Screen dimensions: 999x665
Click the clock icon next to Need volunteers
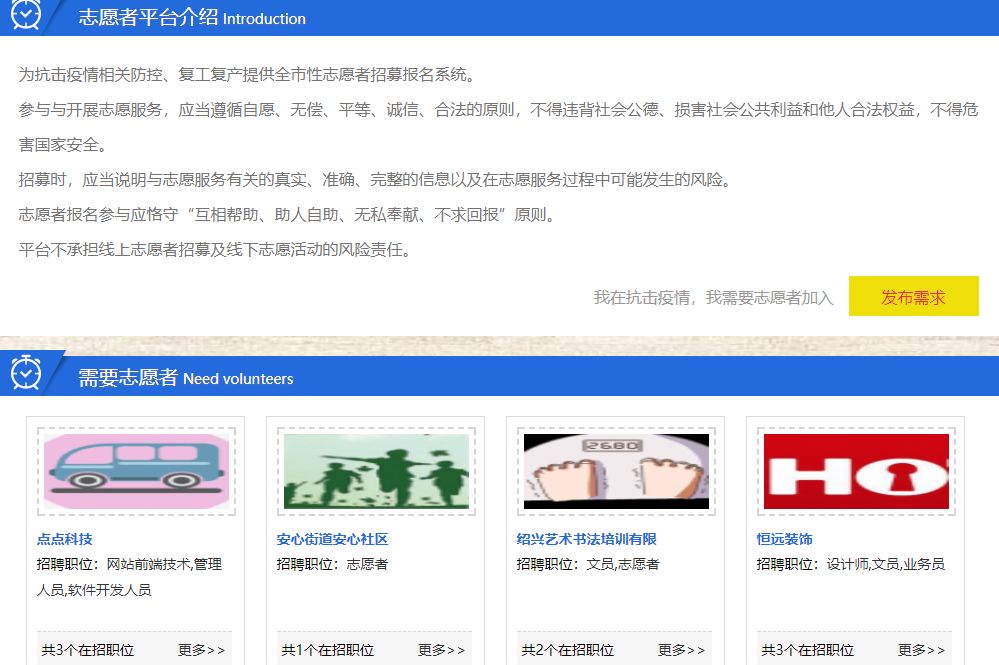click(x=27, y=372)
